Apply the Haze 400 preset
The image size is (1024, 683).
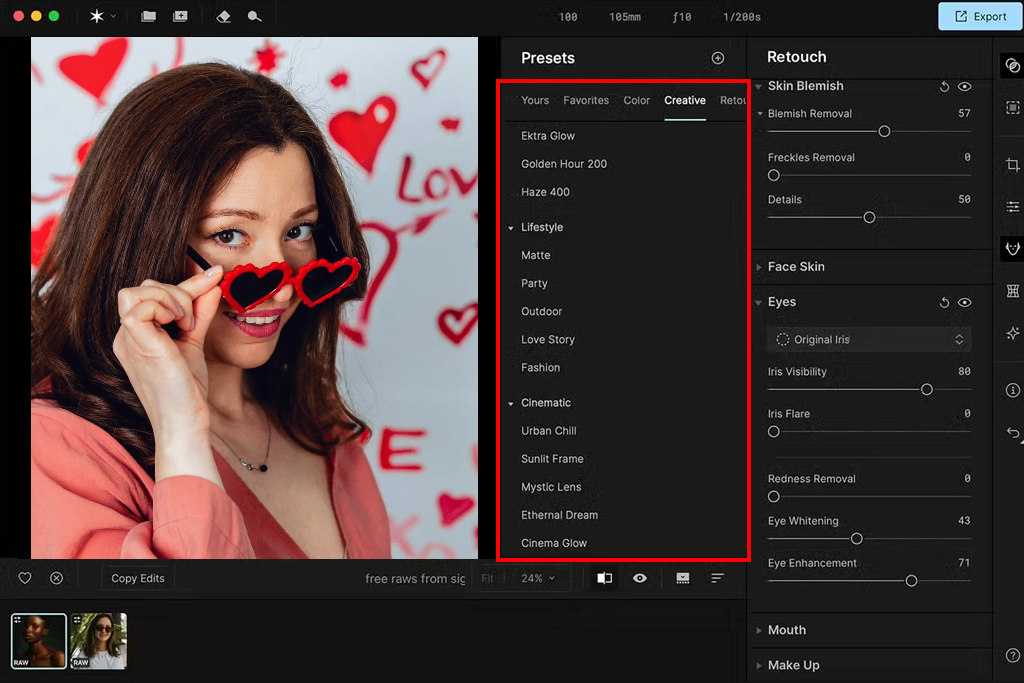pyautogui.click(x=545, y=192)
